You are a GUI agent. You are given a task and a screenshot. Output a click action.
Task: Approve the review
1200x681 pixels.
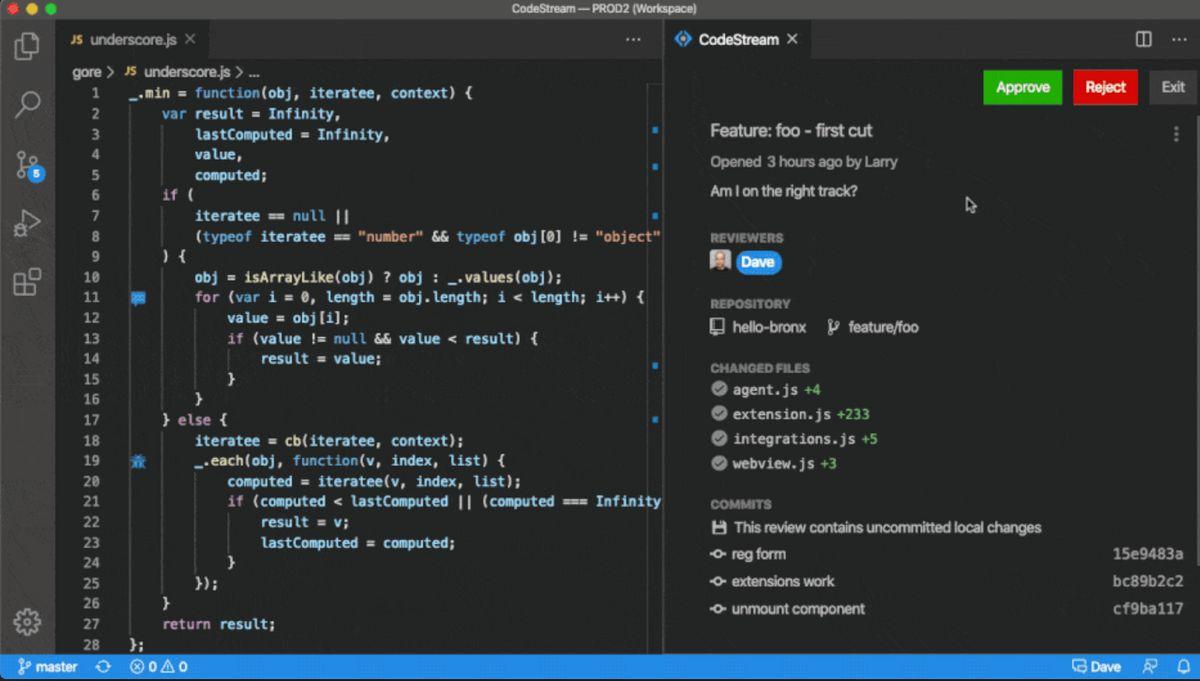[1023, 87]
